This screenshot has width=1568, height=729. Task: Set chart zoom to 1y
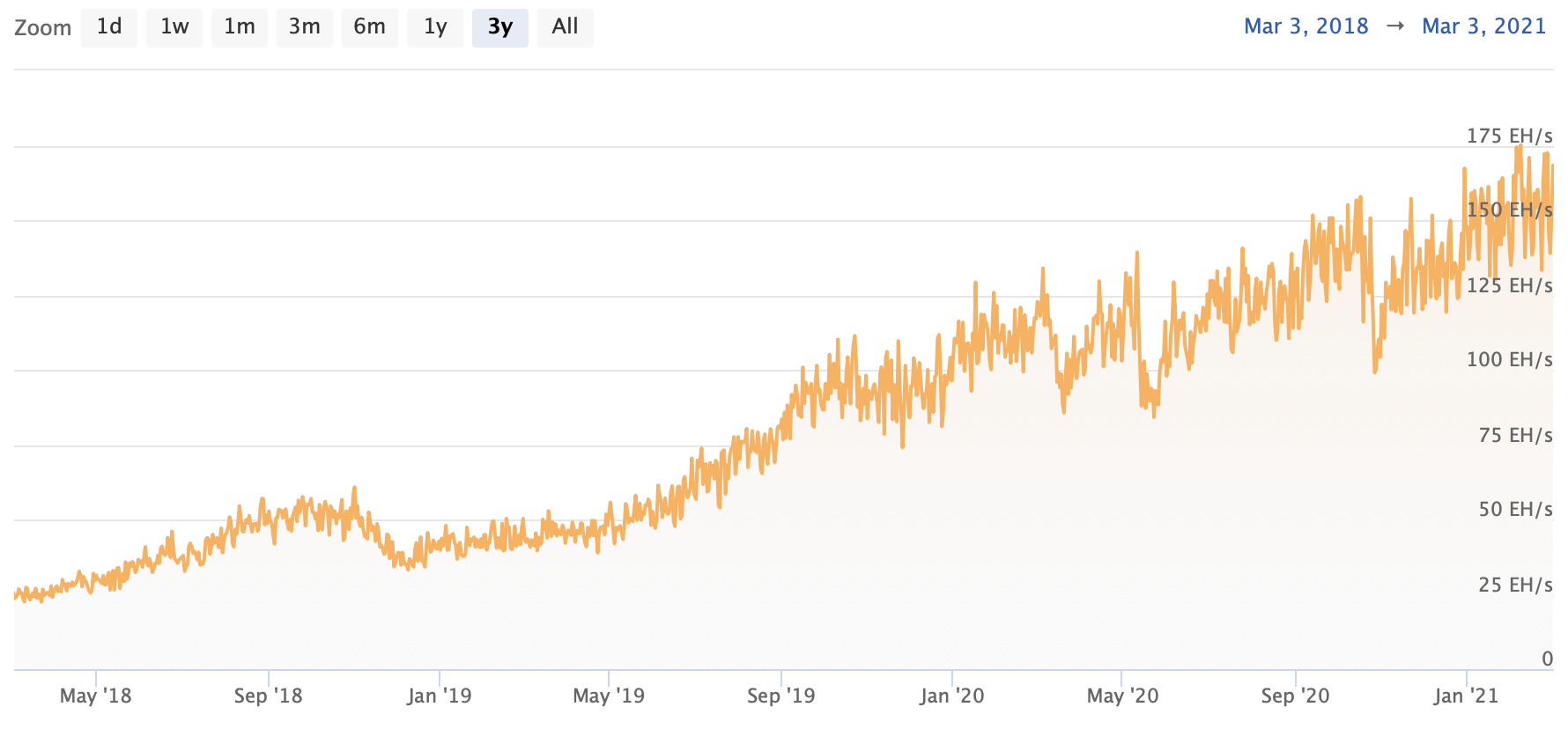pos(435,27)
